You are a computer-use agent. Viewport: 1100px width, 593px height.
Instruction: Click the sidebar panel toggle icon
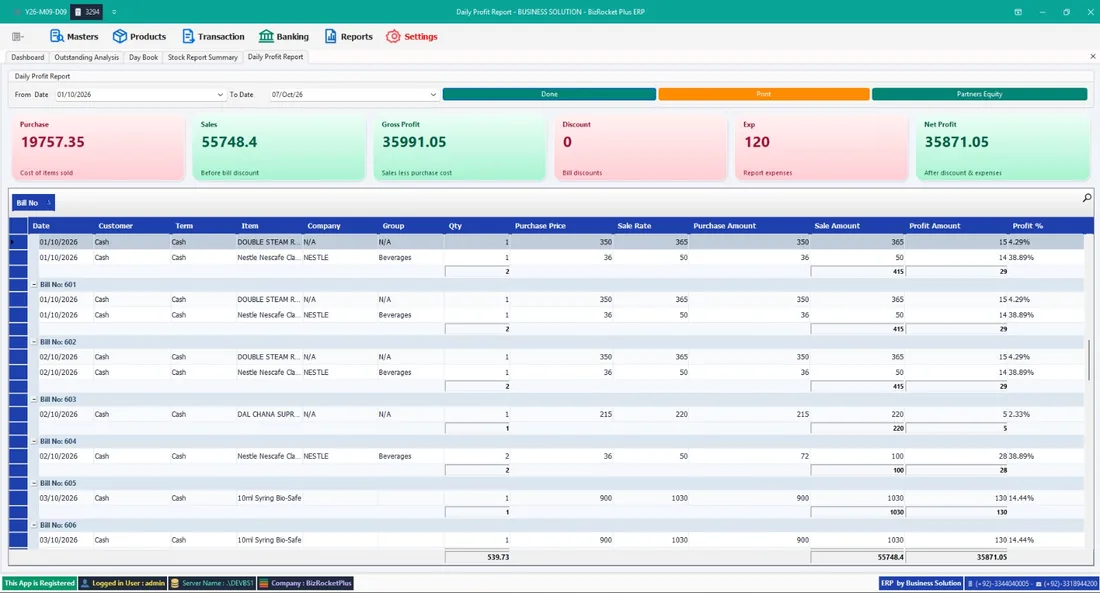18,36
